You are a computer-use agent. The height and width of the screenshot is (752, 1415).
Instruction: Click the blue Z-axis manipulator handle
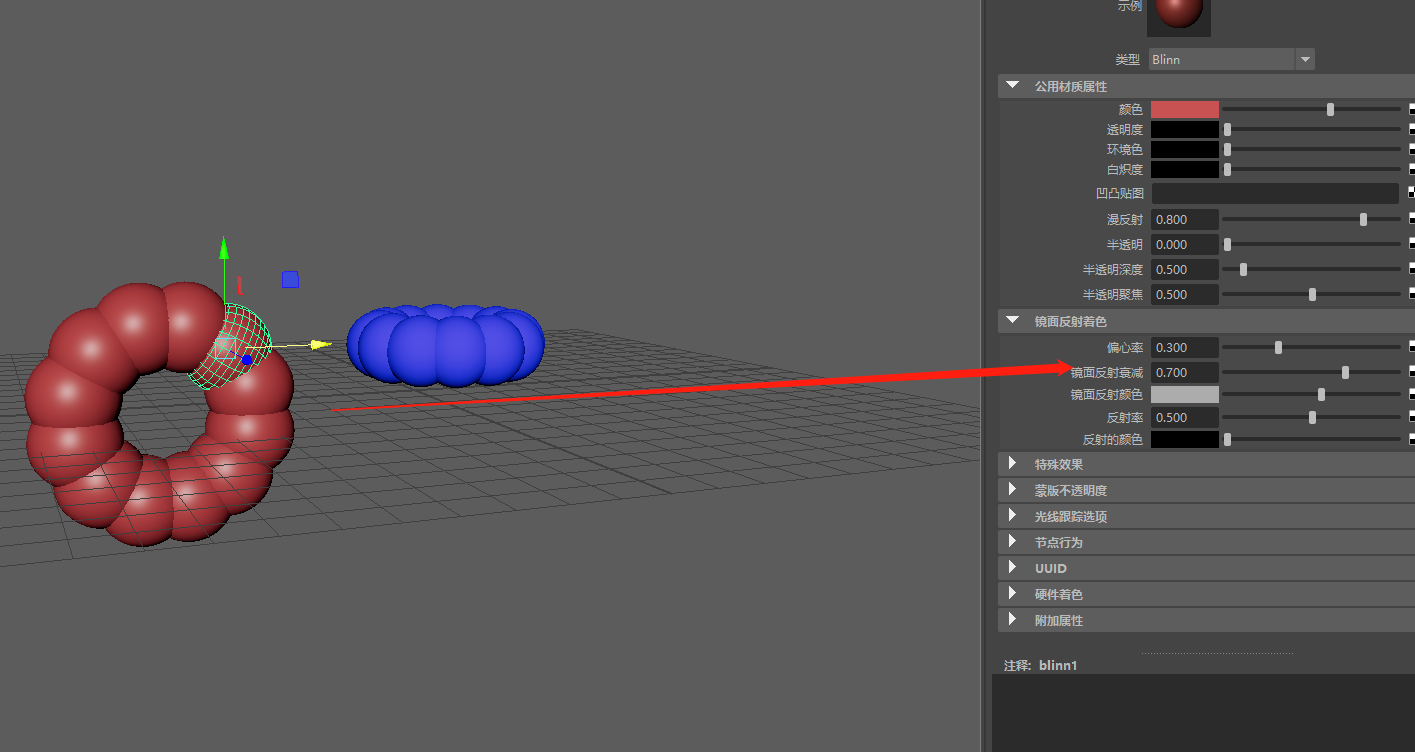pyautogui.click(x=247, y=360)
